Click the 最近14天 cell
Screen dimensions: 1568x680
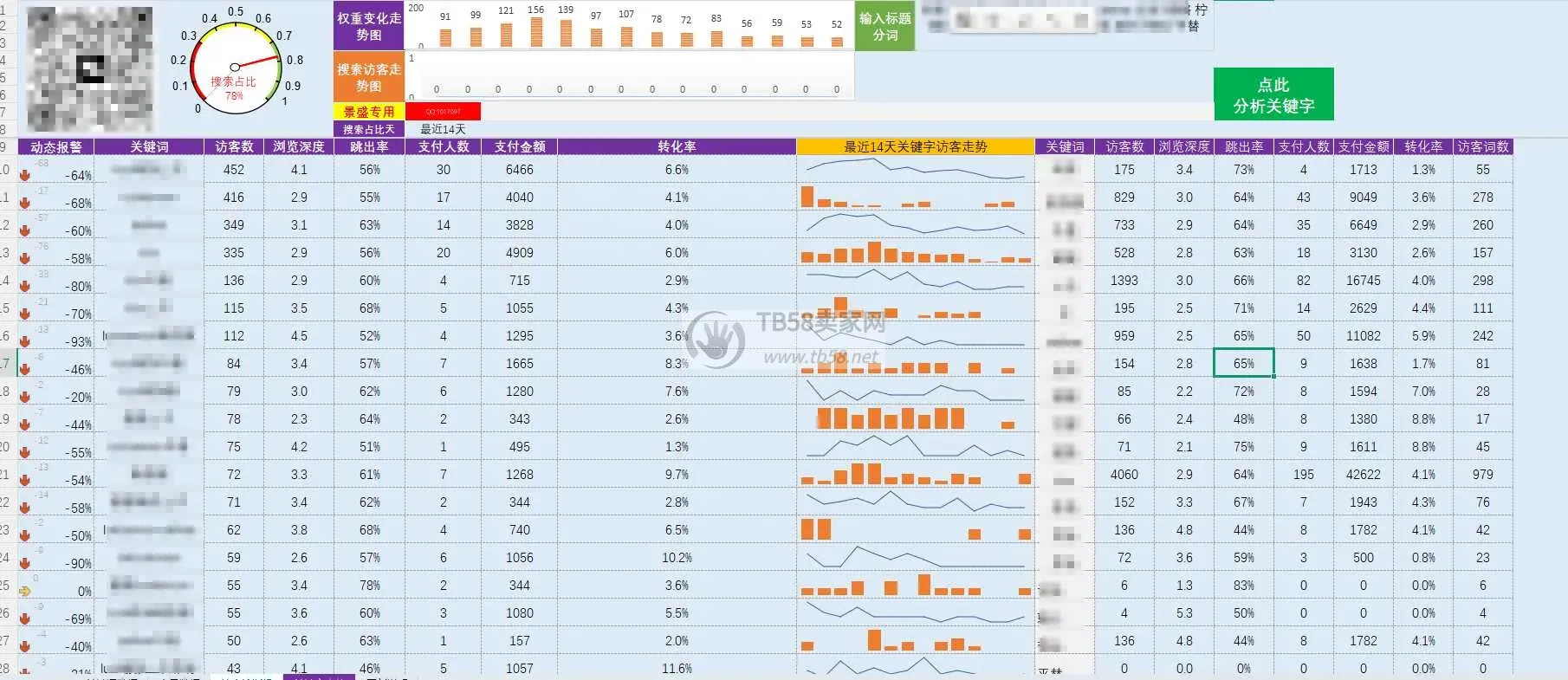443,129
